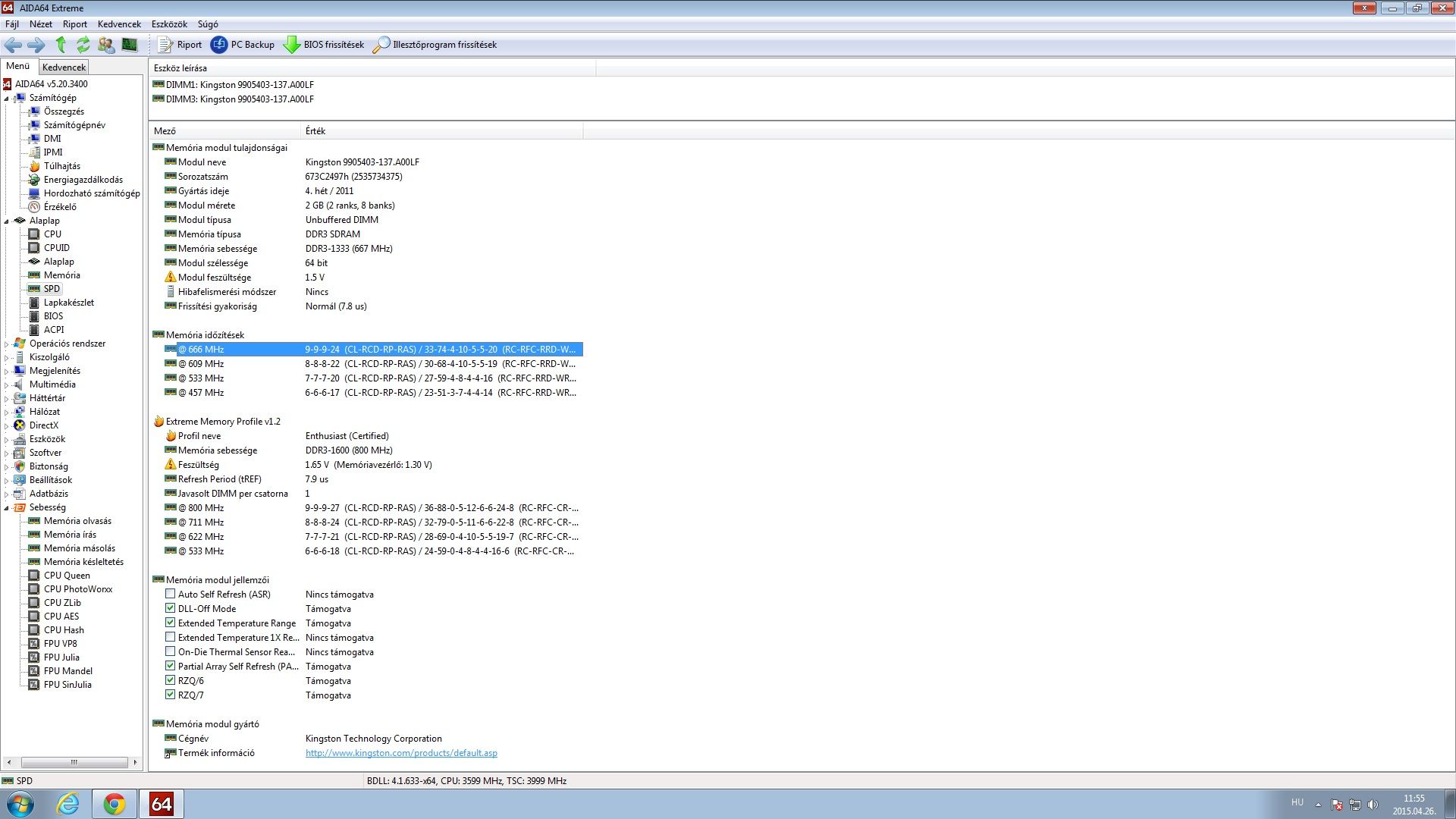1456x819 pixels.
Task: Click the Back navigation arrow
Action: click(x=13, y=45)
